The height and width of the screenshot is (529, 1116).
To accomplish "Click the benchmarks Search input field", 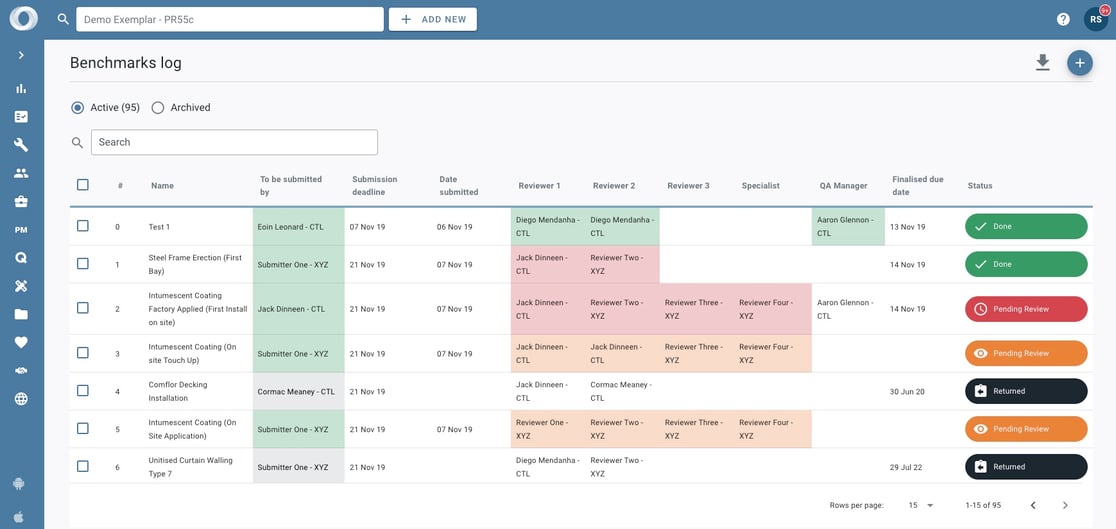I will [x=234, y=142].
